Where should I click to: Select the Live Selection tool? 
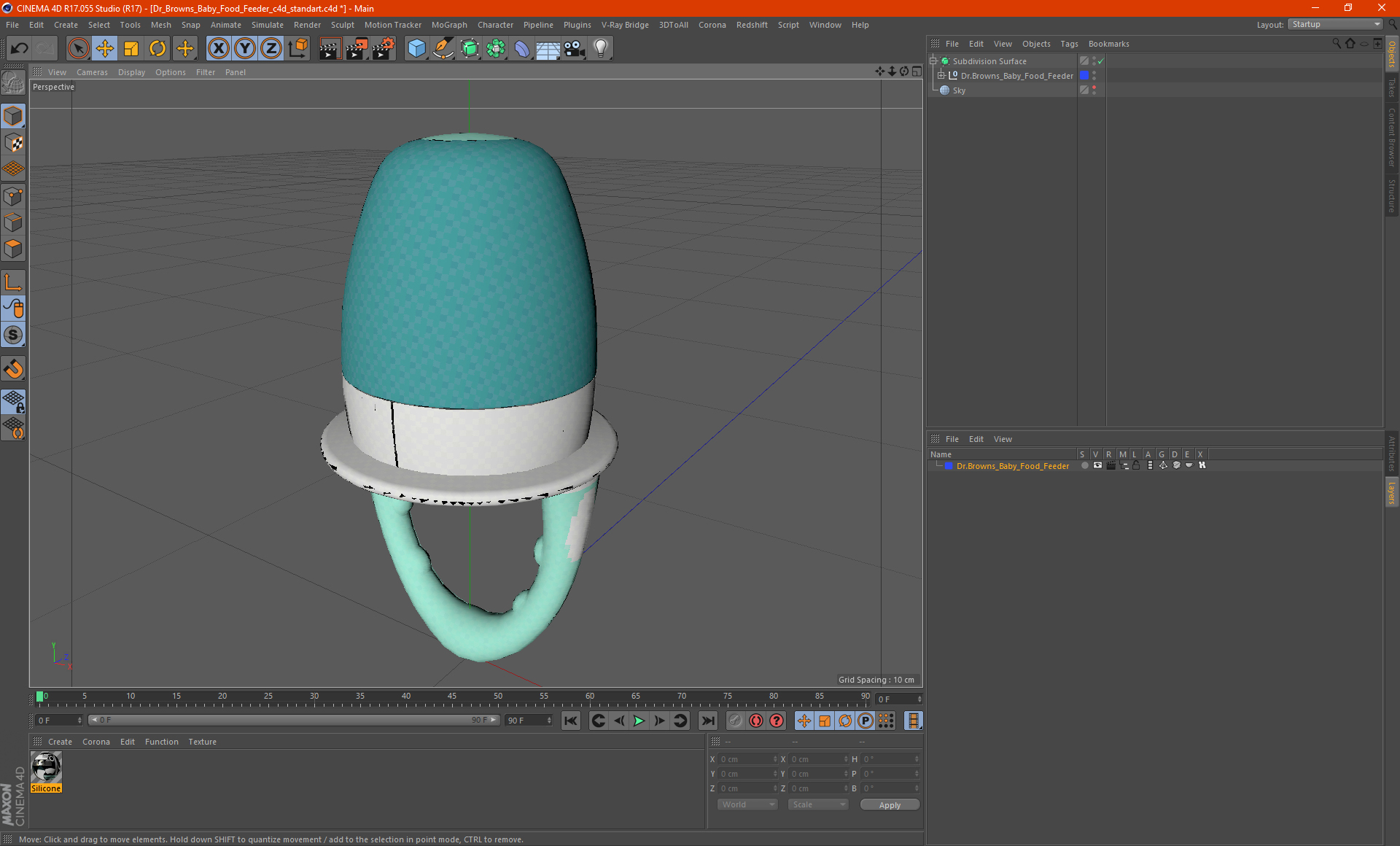pos(78,49)
